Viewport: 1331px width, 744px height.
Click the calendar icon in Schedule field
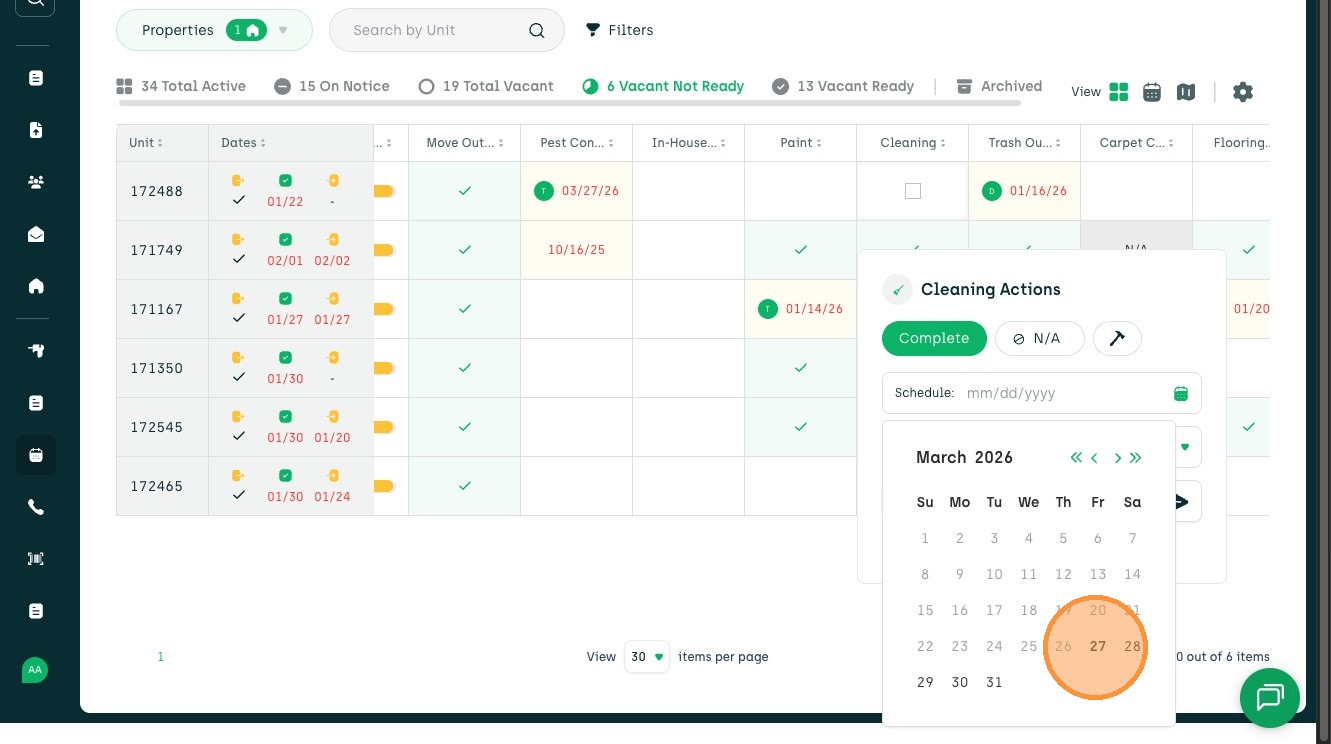[x=1181, y=394]
